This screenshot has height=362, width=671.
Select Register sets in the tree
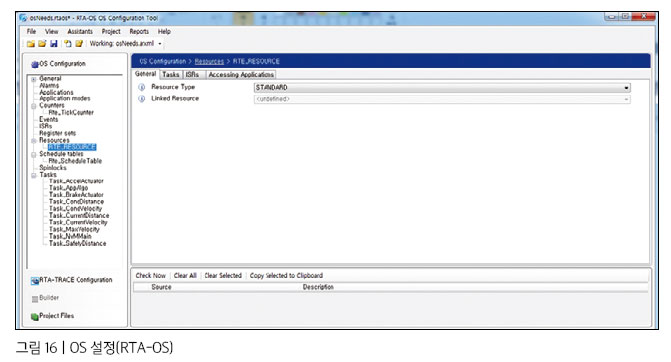[57, 134]
